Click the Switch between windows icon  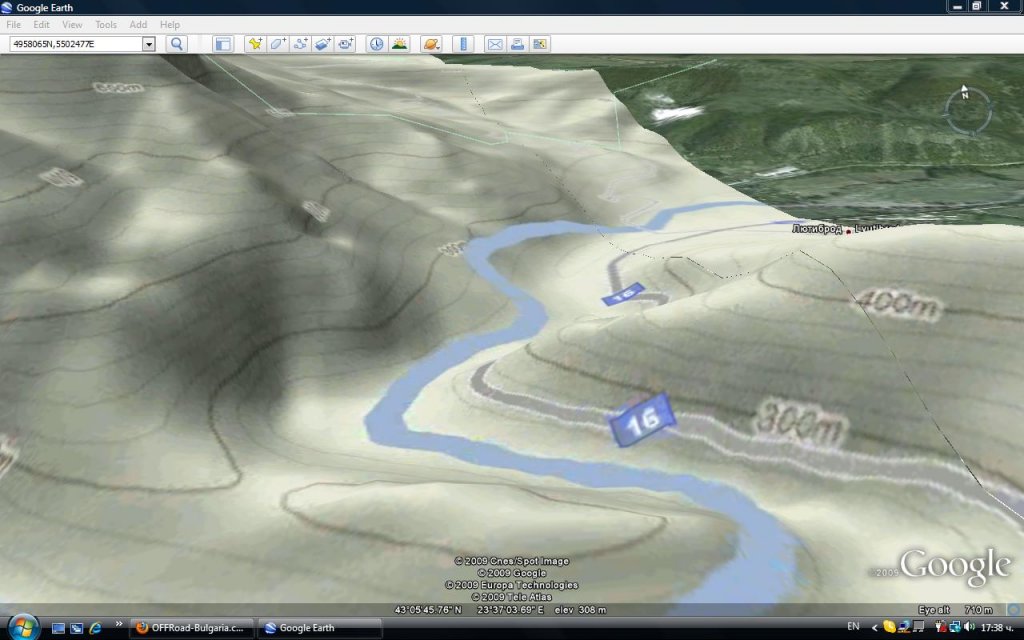point(76,628)
